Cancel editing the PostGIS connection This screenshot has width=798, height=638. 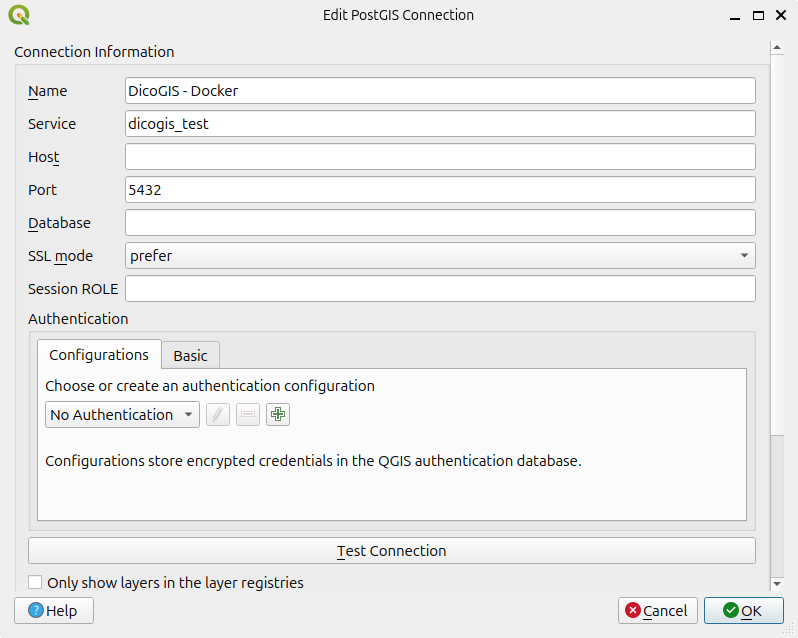click(658, 611)
